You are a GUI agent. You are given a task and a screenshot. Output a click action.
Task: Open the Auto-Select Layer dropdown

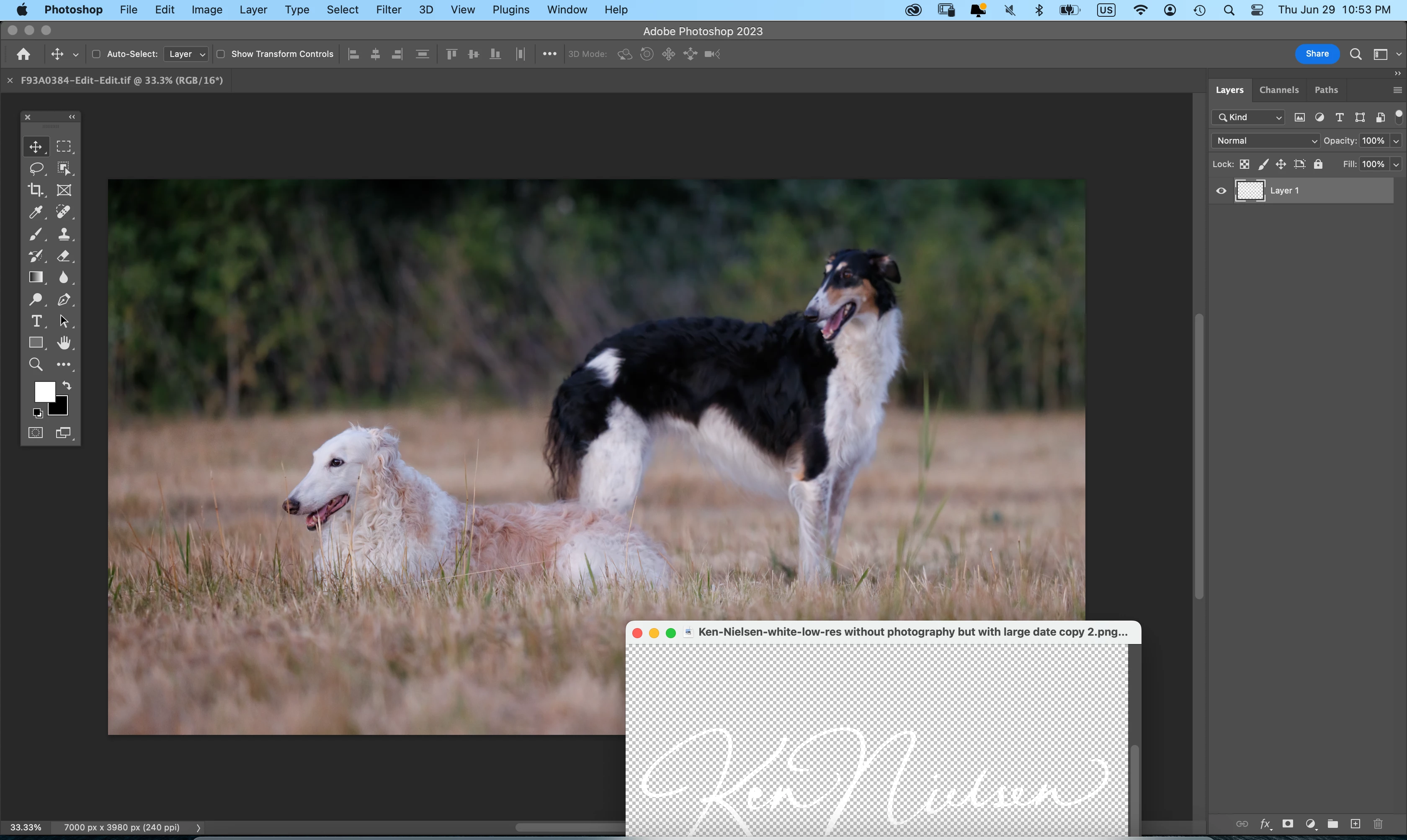coord(187,54)
